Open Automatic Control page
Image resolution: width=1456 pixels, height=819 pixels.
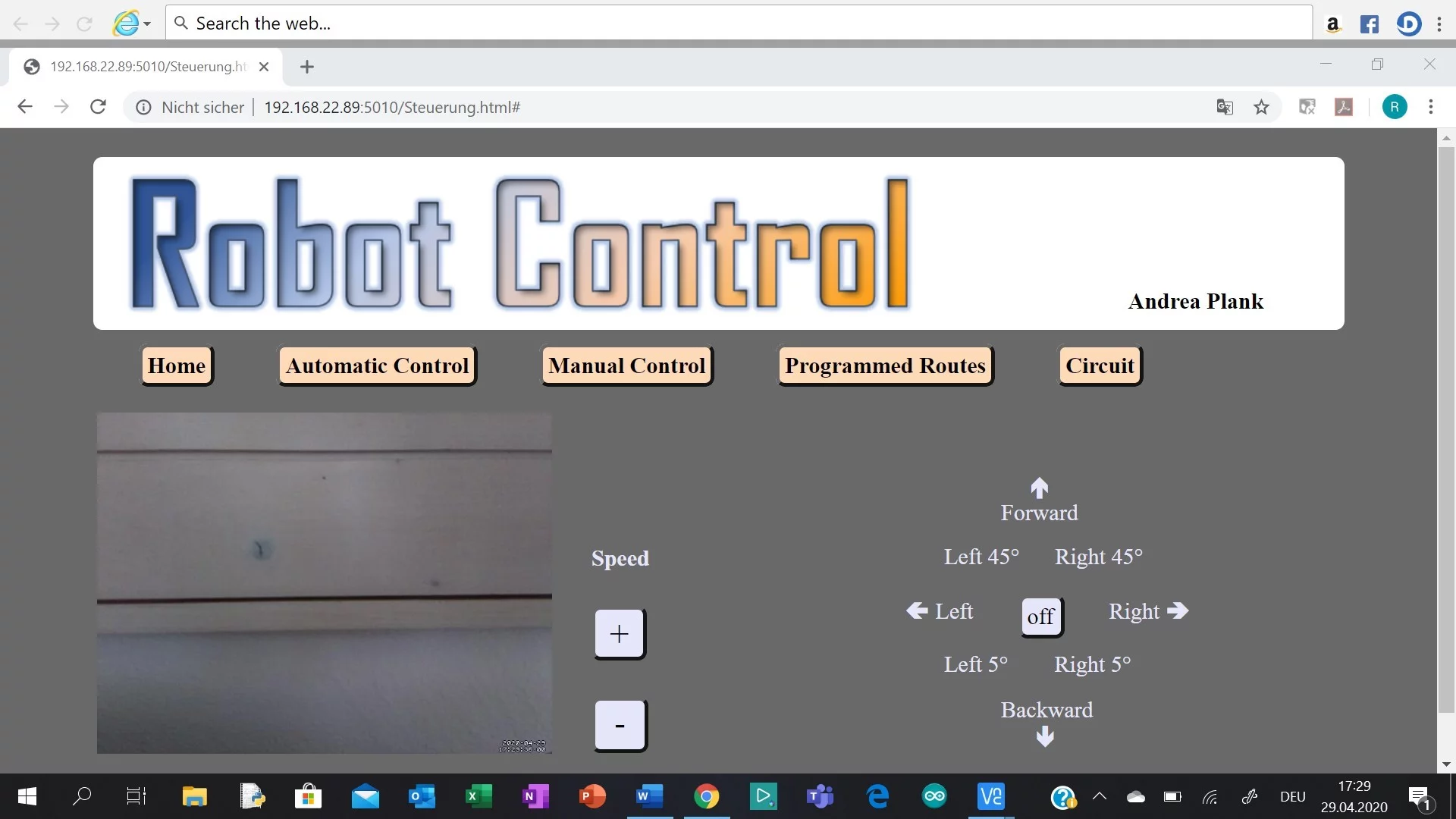[377, 366]
